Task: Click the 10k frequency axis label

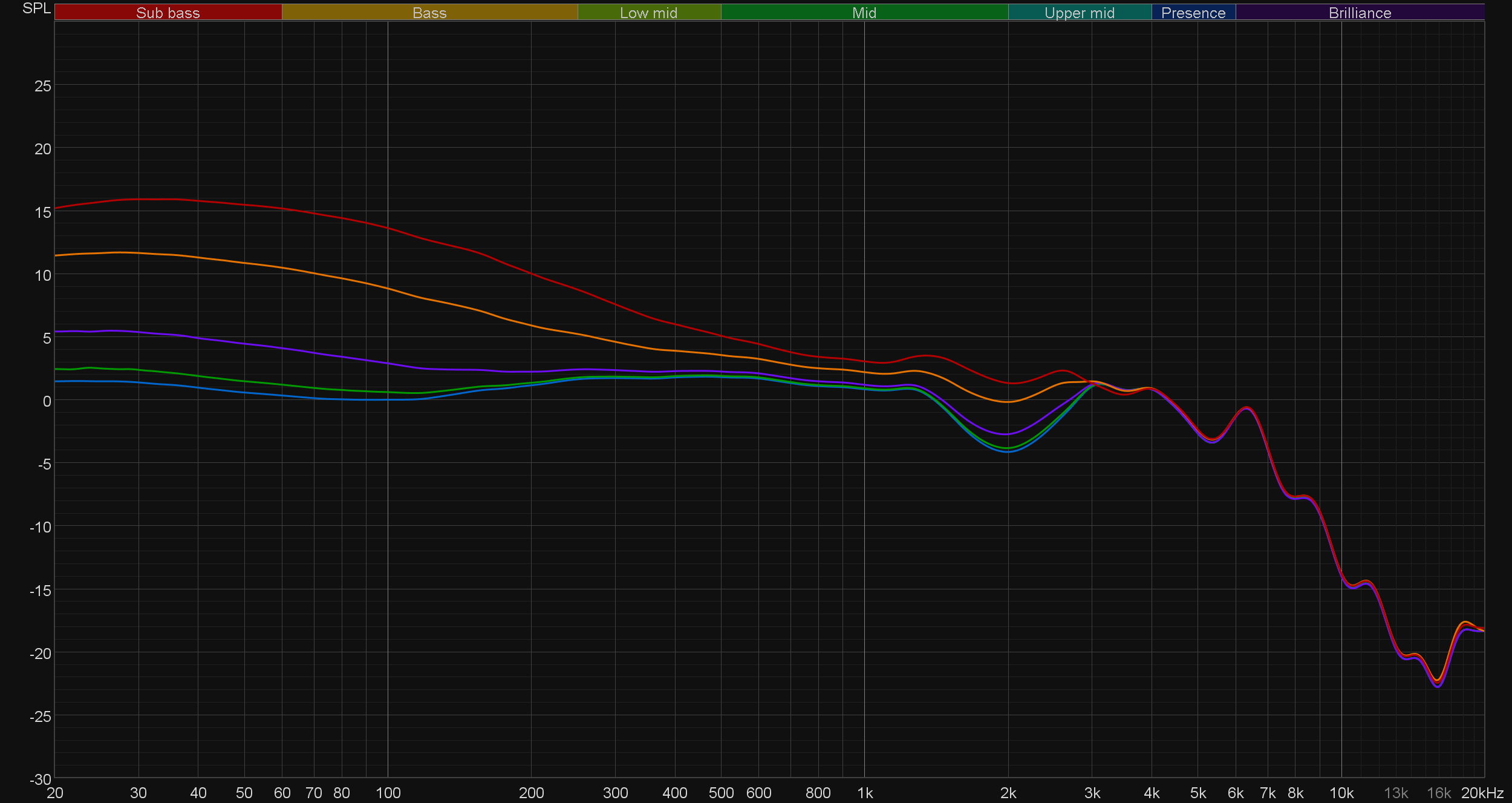Action: (1341, 793)
